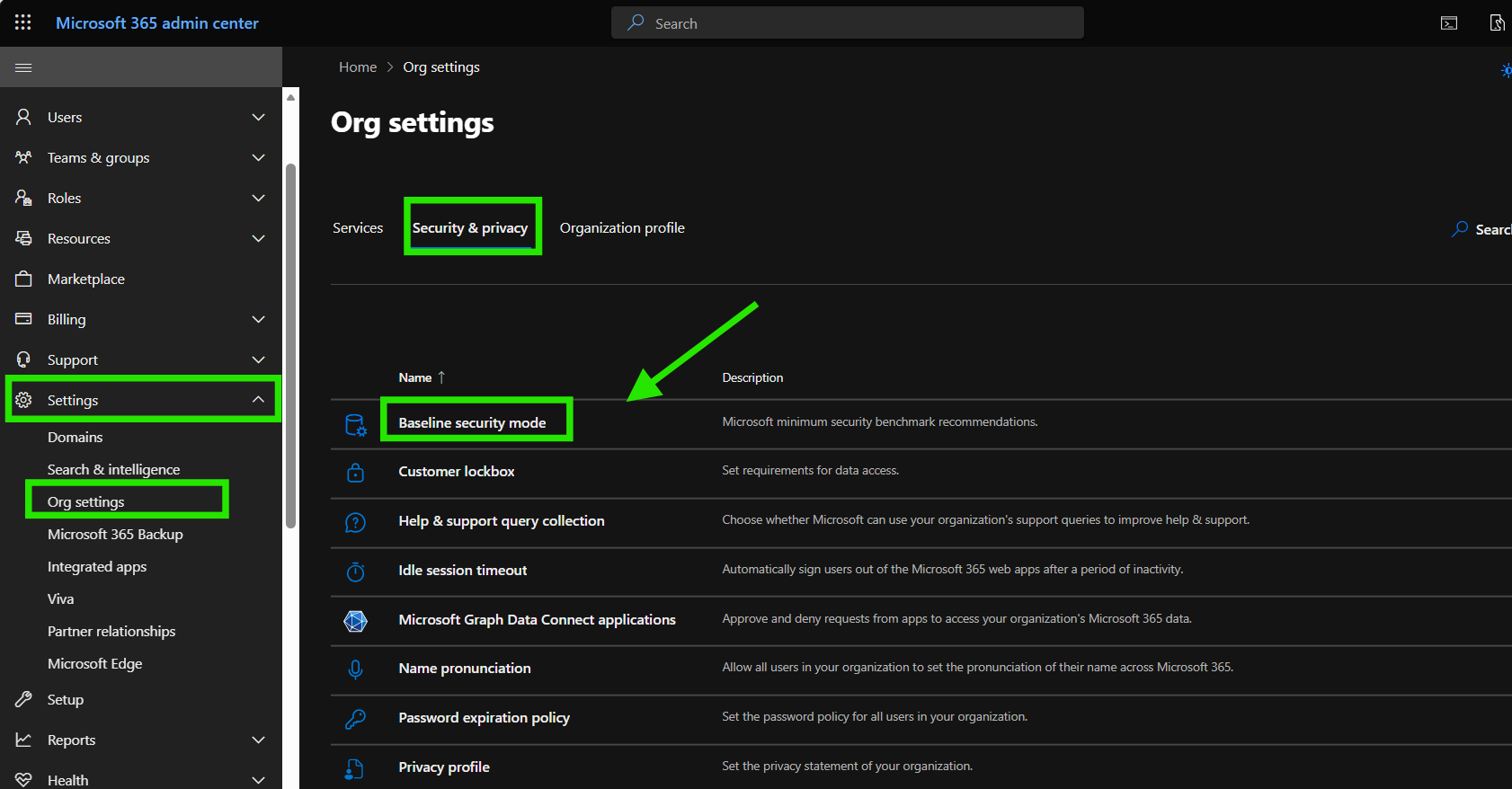This screenshot has width=1512, height=789.
Task: Click the search magnifier icon in settings list
Action: click(1460, 229)
